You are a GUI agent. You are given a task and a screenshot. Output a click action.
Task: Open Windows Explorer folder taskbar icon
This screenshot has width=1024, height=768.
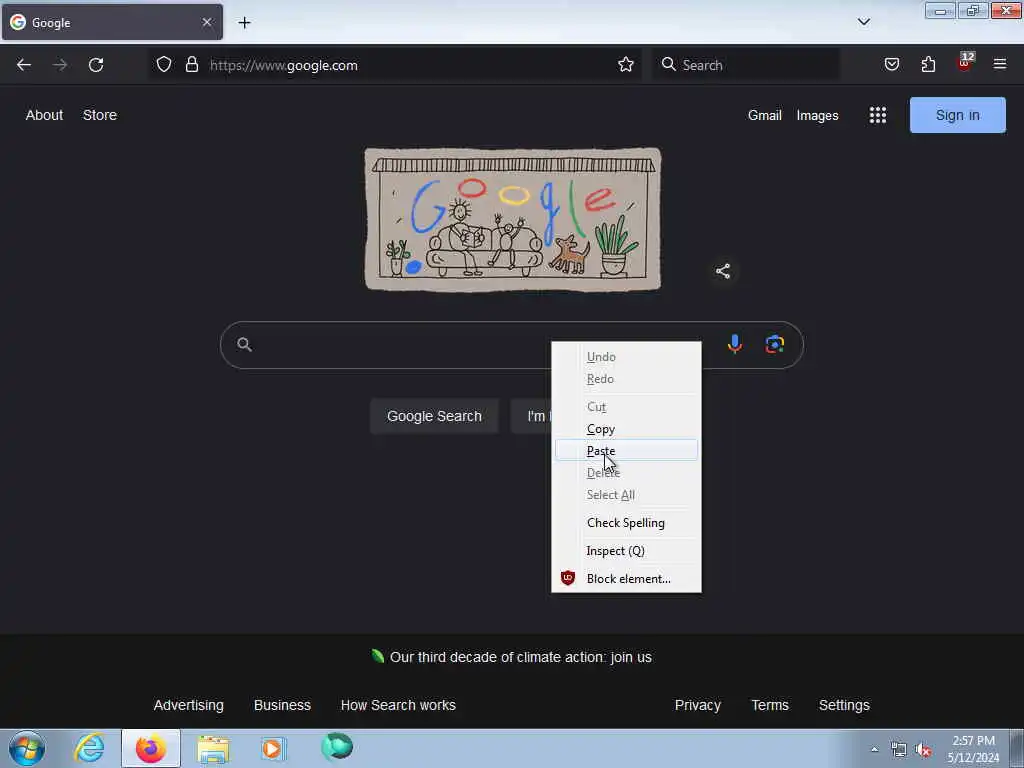tap(213, 749)
